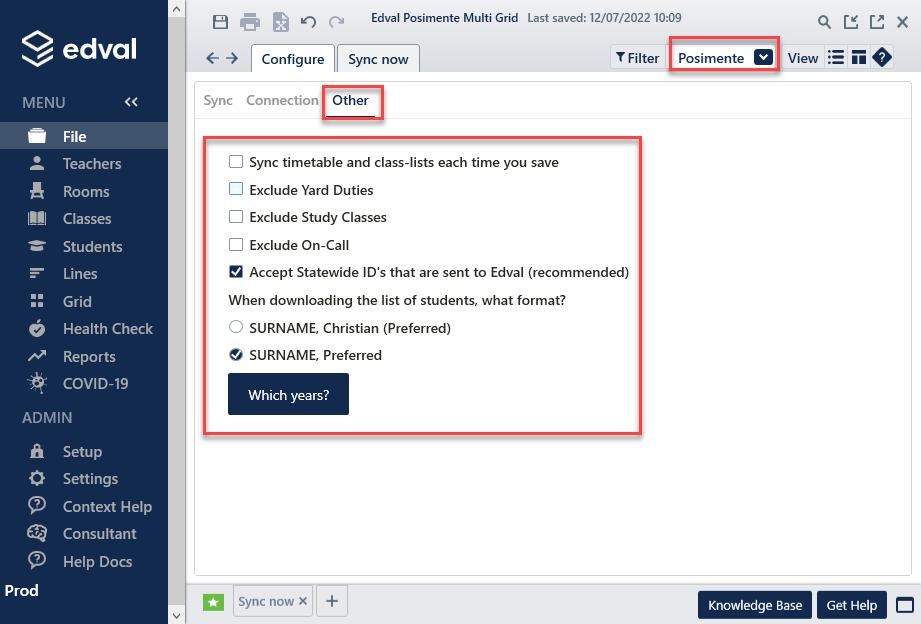Tick Exclude Study Classes checkbox
Image resolution: width=921 pixels, height=624 pixels.
point(236,217)
